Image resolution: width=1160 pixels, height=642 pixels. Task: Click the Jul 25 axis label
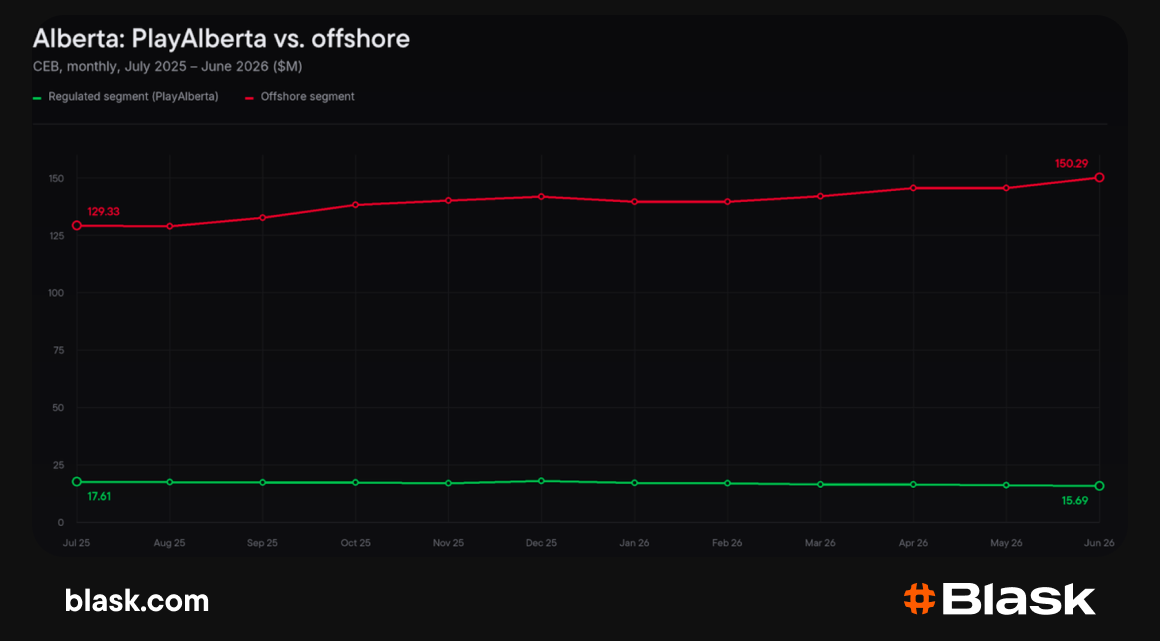[77, 543]
